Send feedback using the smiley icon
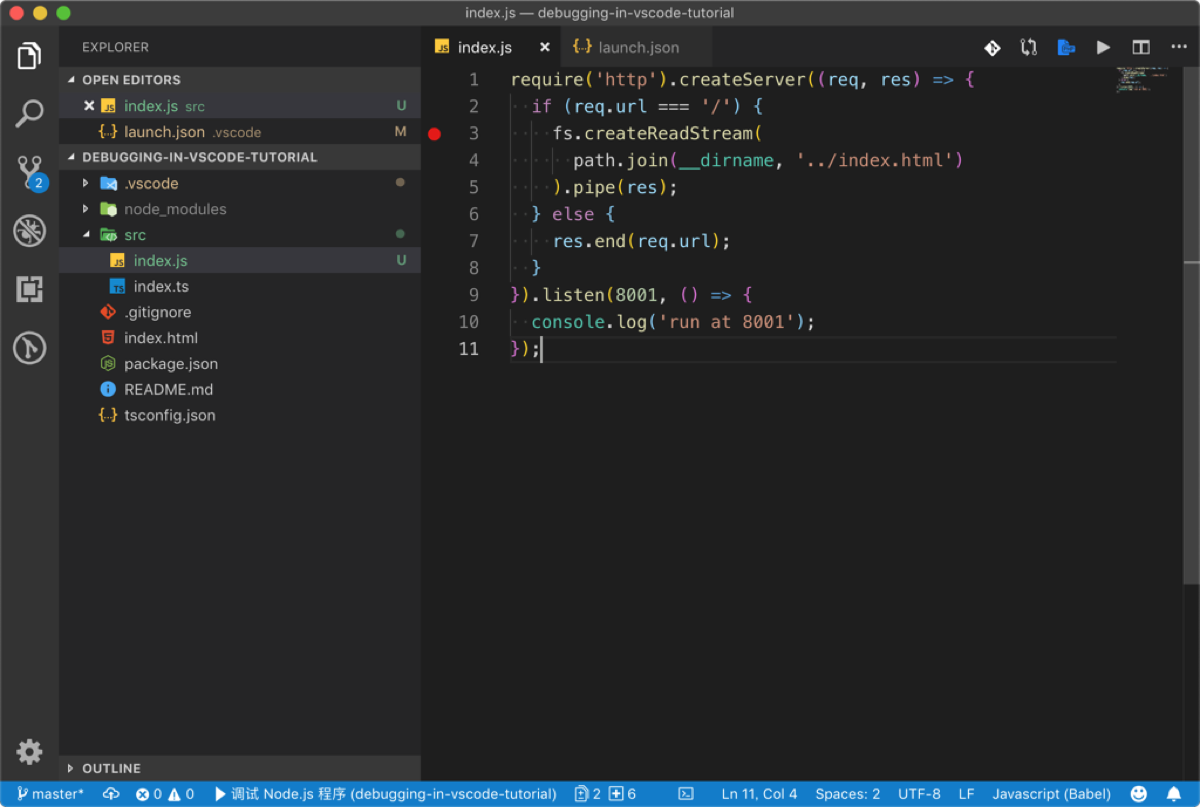The width and height of the screenshot is (1200, 807). pos(1139,793)
